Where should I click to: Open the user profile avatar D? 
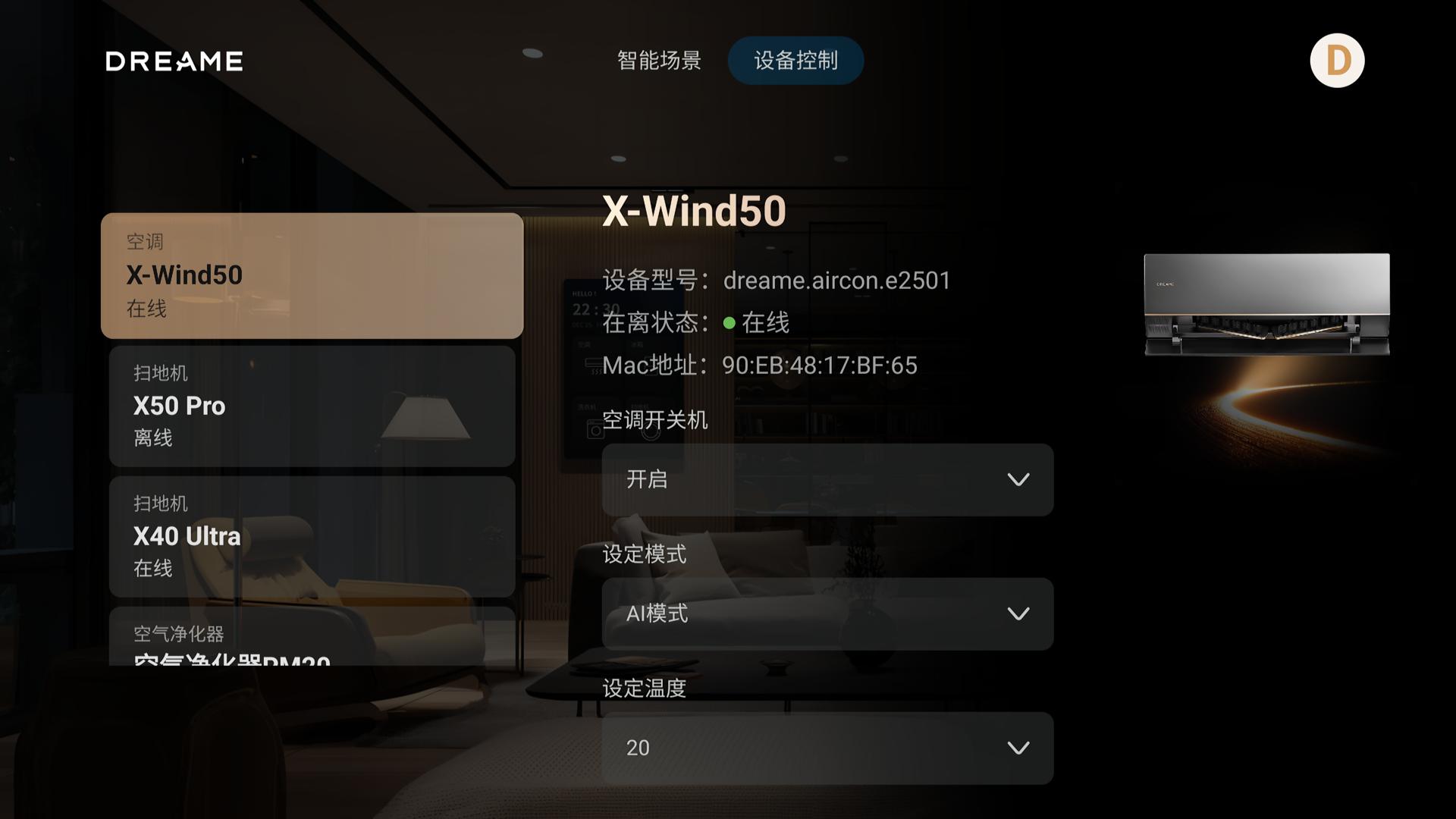1337,61
